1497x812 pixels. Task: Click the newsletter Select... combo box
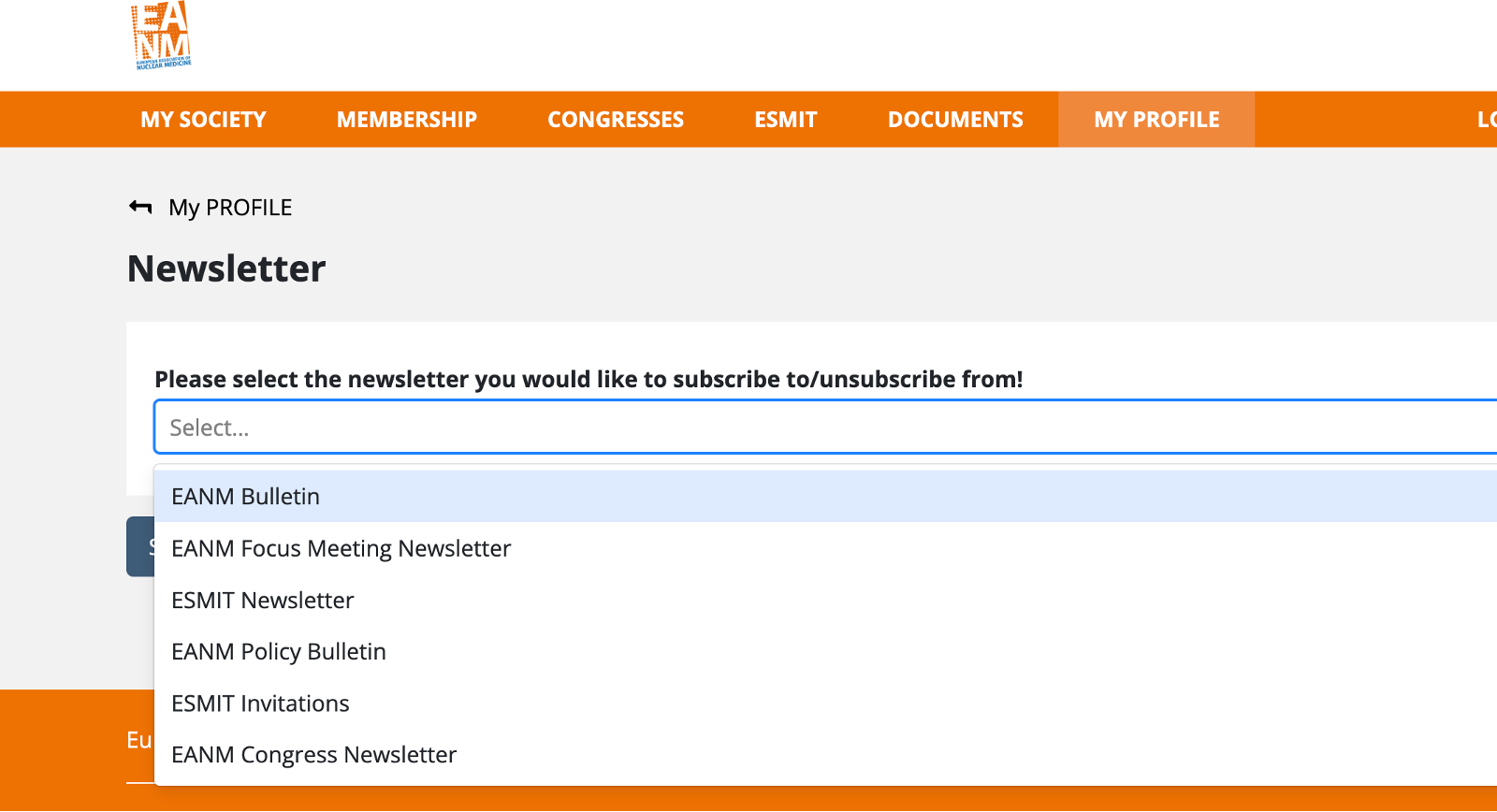click(823, 428)
